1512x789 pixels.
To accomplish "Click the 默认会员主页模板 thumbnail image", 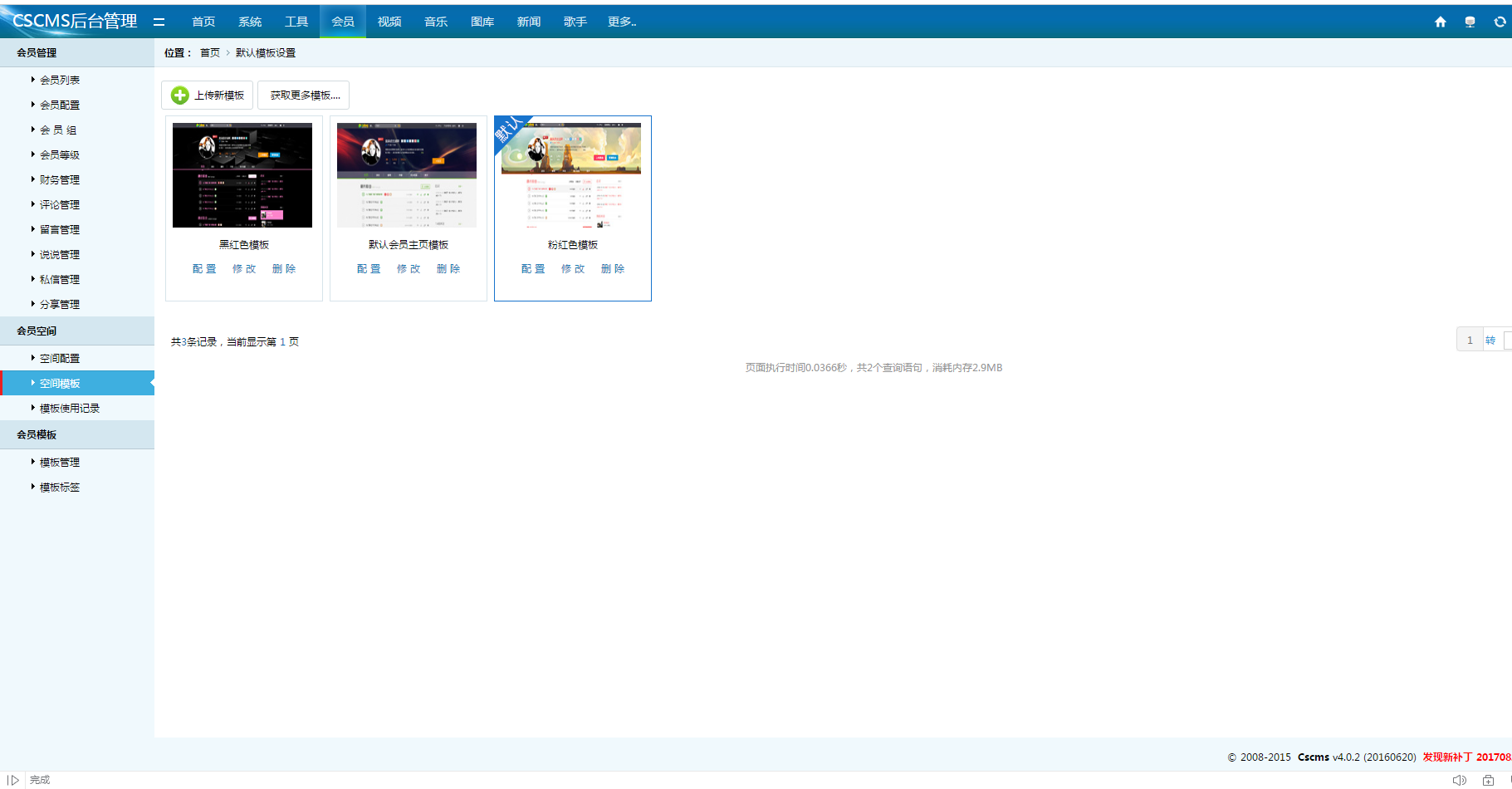I will pos(407,175).
